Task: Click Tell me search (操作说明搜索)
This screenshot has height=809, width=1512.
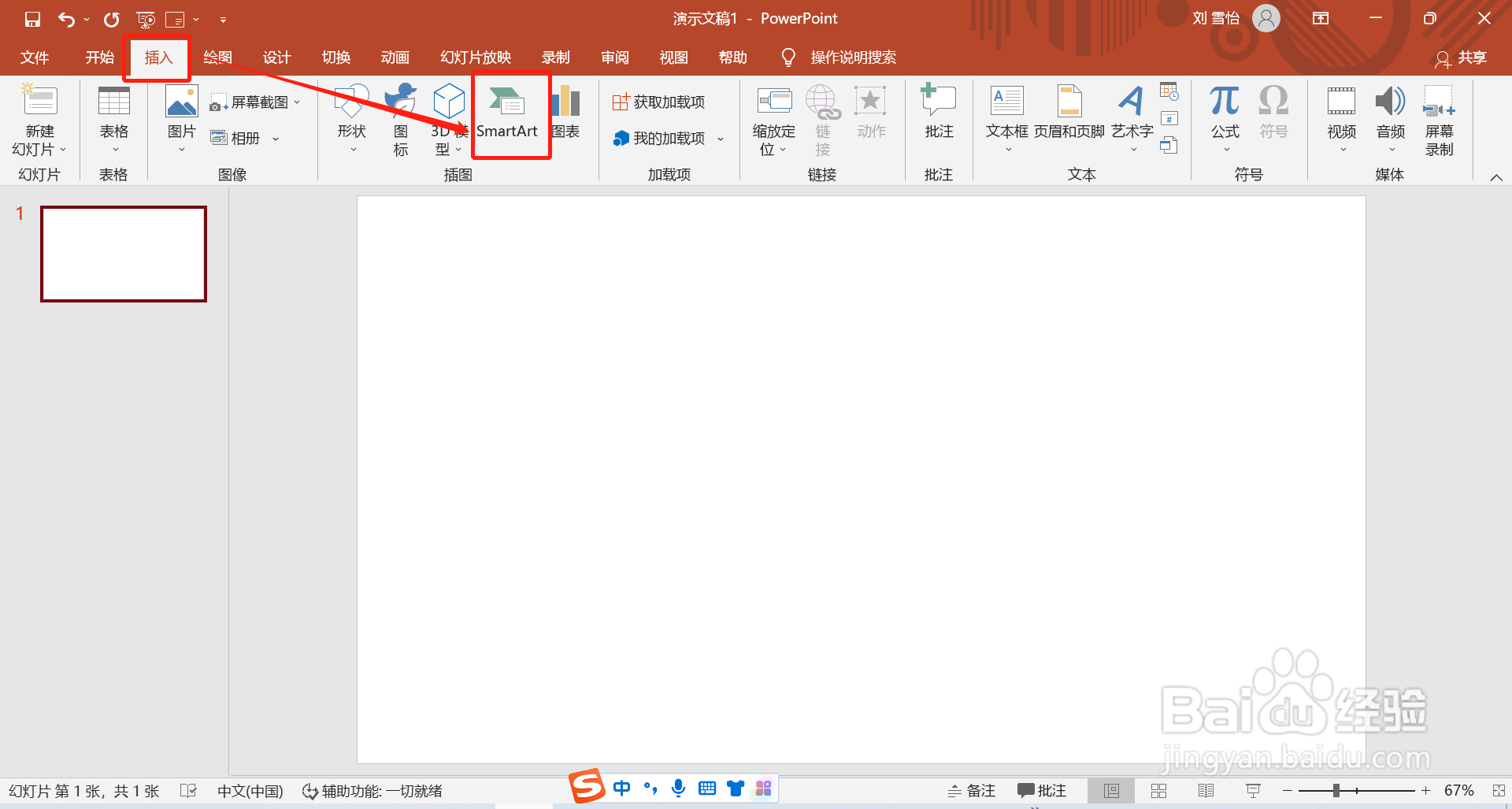Action: [x=854, y=58]
